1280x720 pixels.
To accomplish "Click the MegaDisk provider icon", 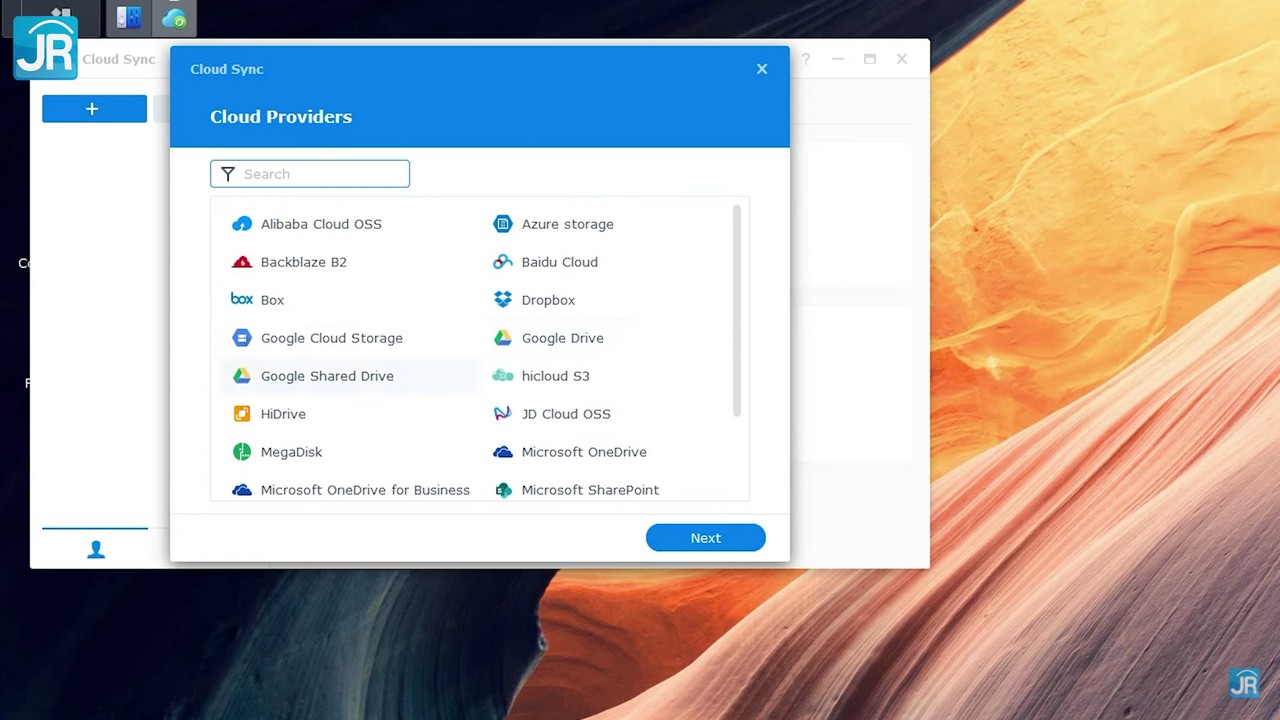I will point(242,452).
